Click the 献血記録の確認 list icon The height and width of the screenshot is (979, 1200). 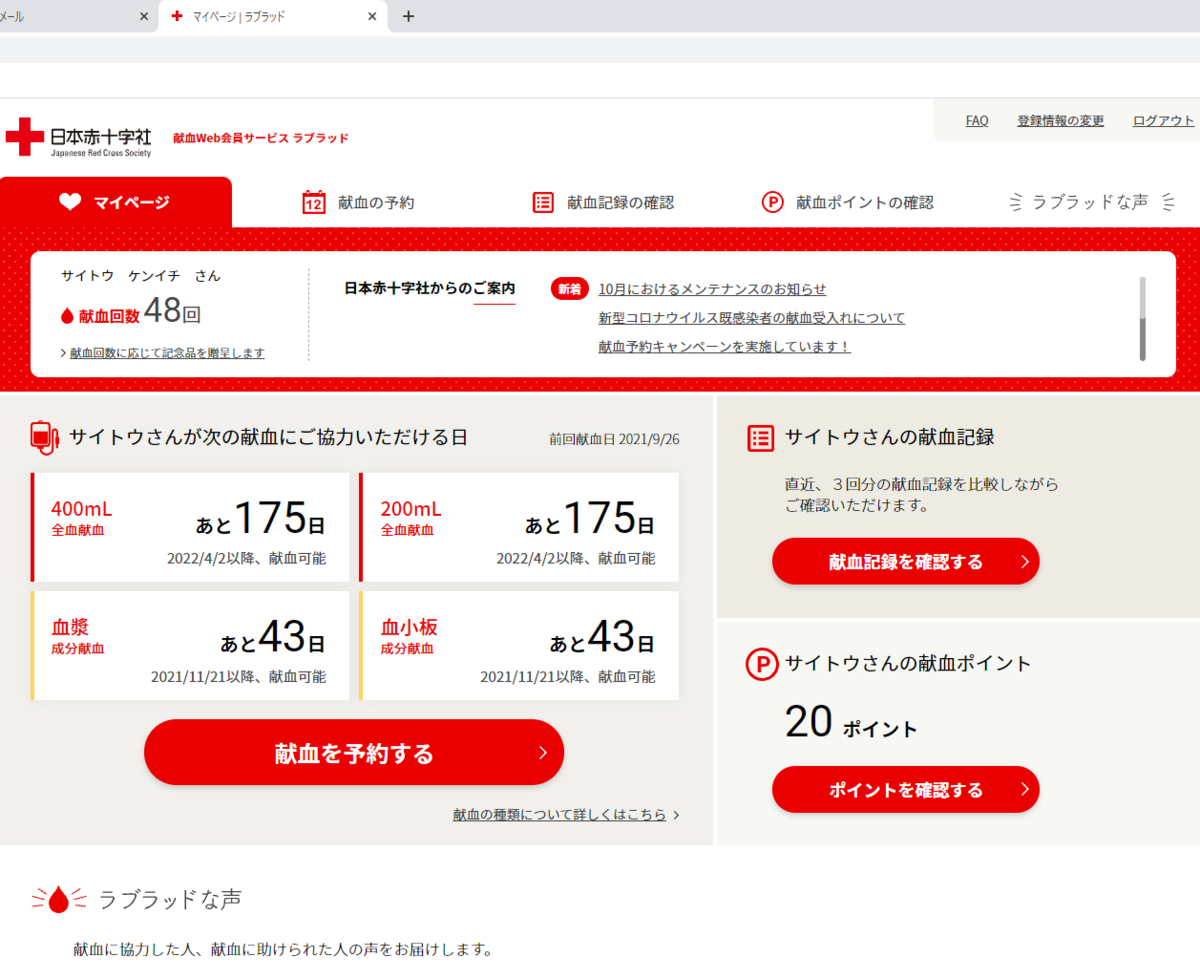point(543,201)
